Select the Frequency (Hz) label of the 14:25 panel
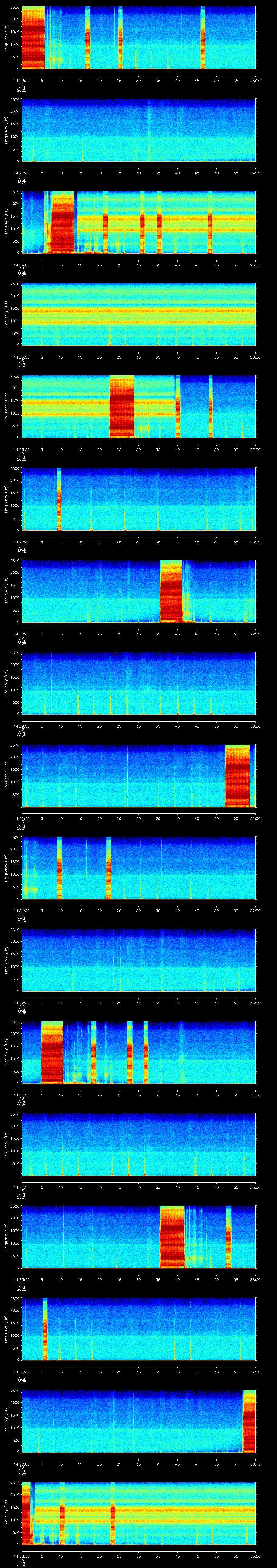This screenshot has height=1568, width=277. tap(6, 315)
